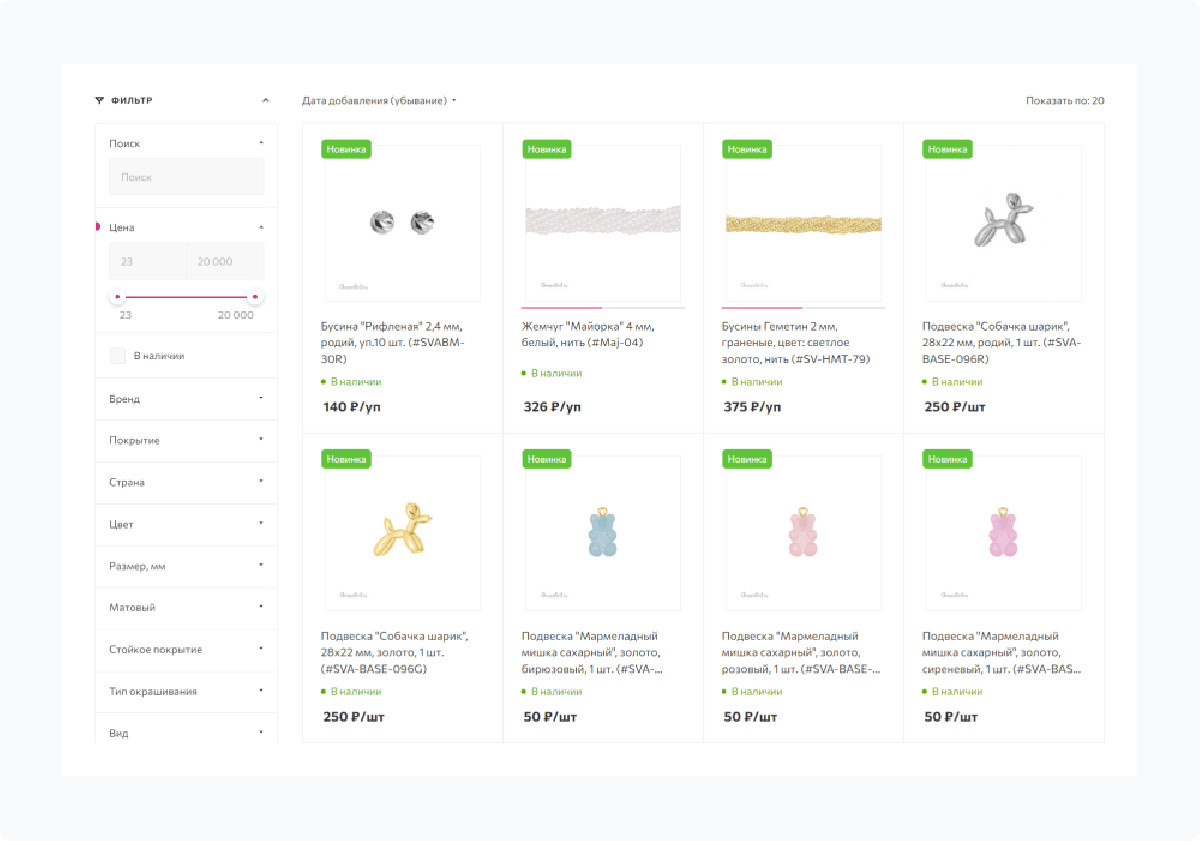Viewport: 1200px width, 841px height.
Task: Expand the 'Цвет' filter section
Action: [x=185, y=524]
